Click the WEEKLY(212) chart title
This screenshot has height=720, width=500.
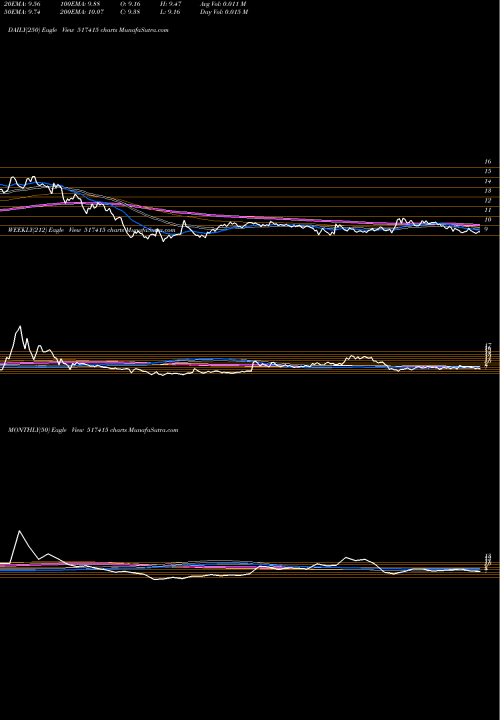point(91,230)
